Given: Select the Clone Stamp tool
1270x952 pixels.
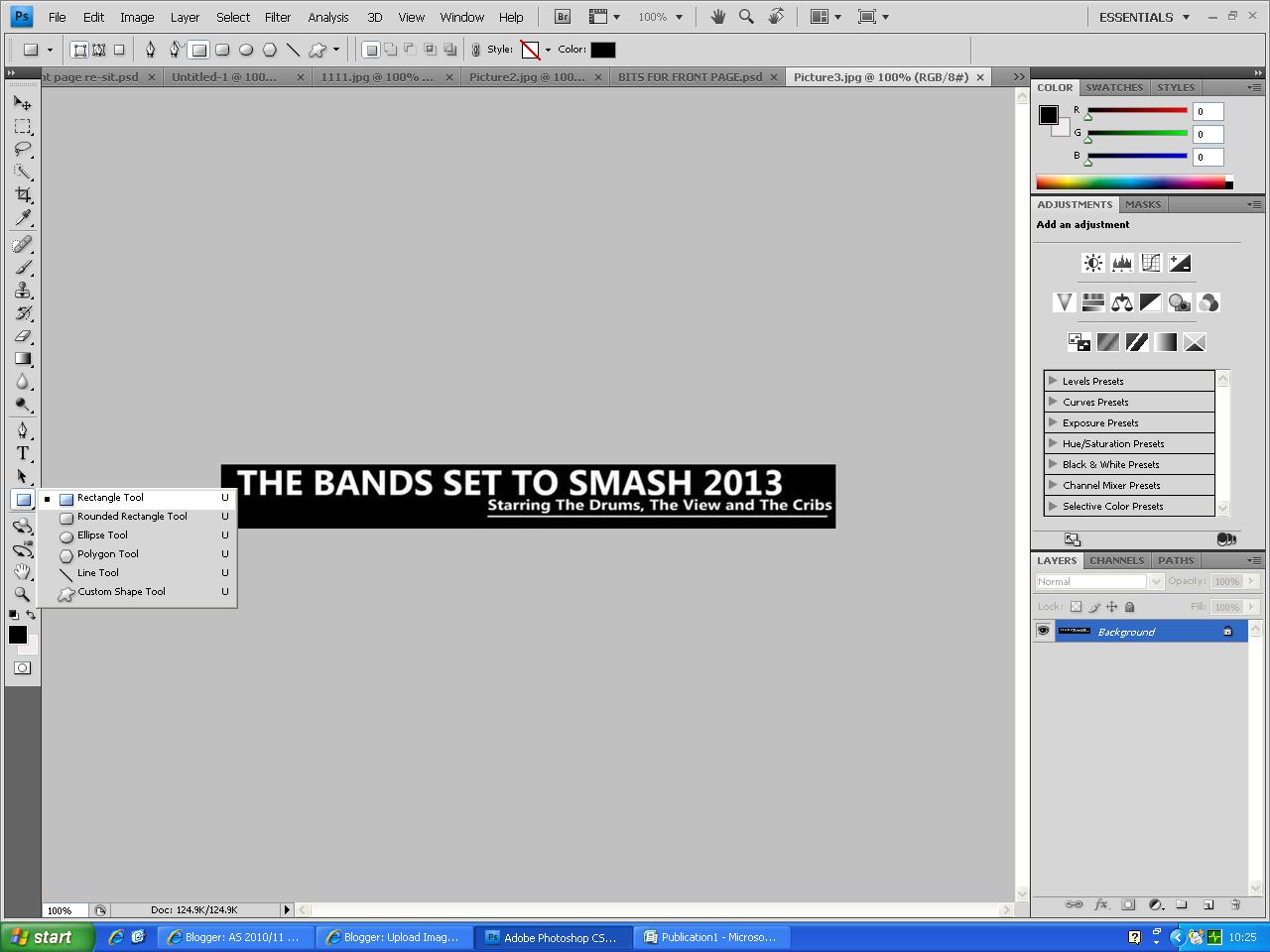Looking at the screenshot, I should pyautogui.click(x=22, y=290).
